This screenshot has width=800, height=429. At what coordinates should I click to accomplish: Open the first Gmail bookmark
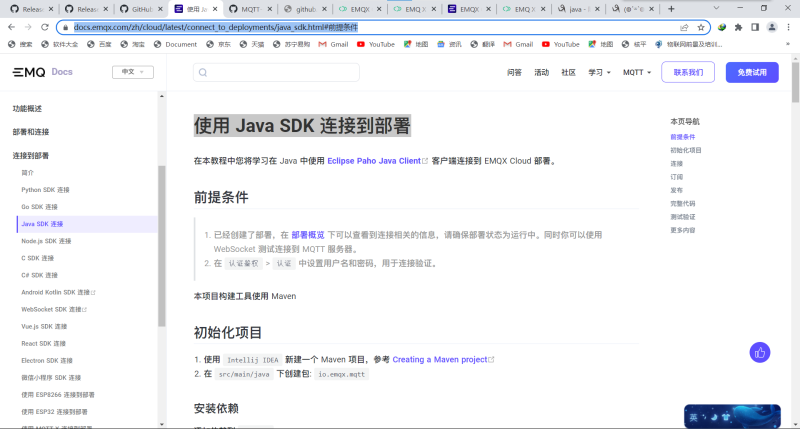tap(333, 44)
